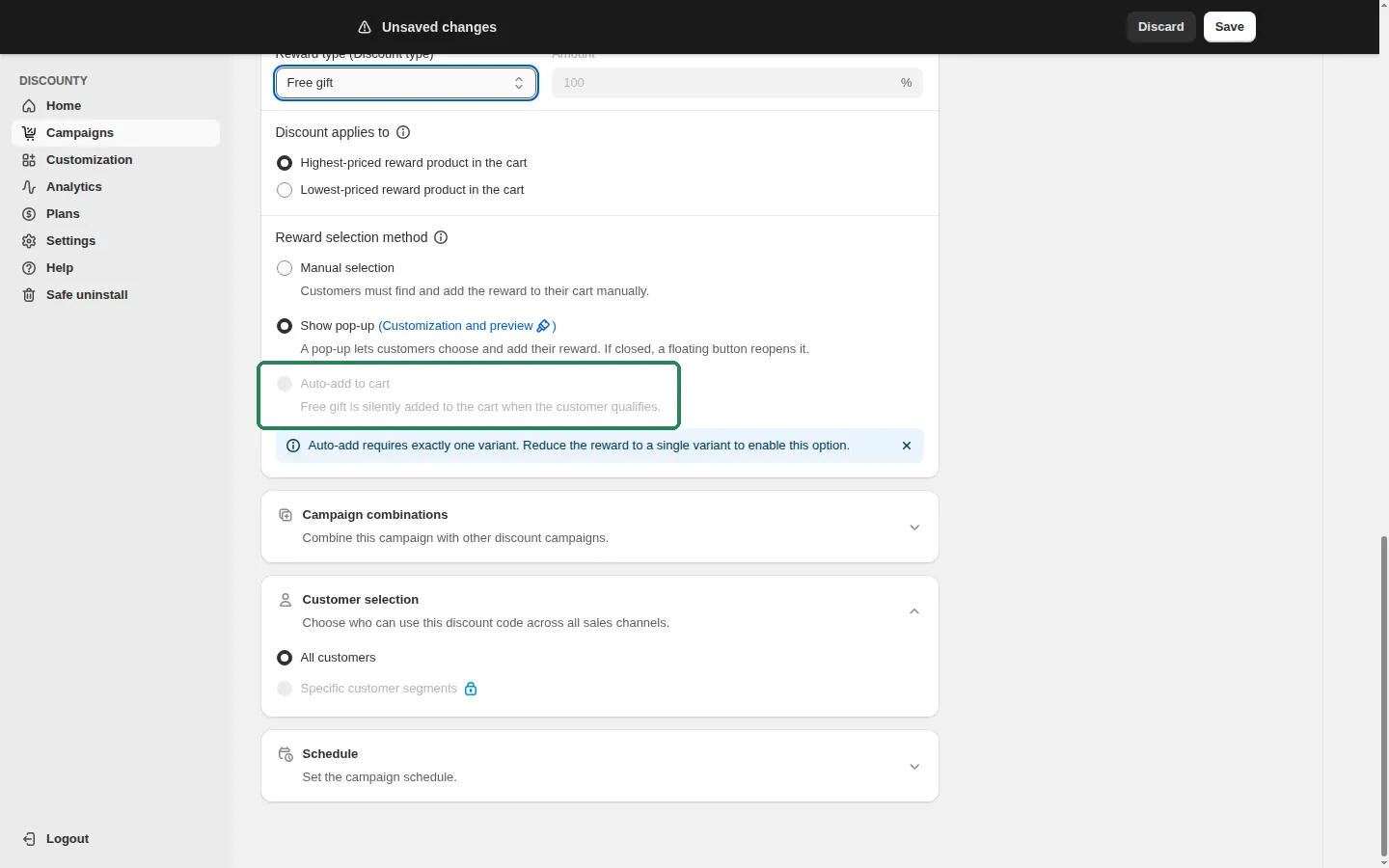Click the Customization menu label
The height and width of the screenshot is (868, 1389).
click(x=90, y=160)
